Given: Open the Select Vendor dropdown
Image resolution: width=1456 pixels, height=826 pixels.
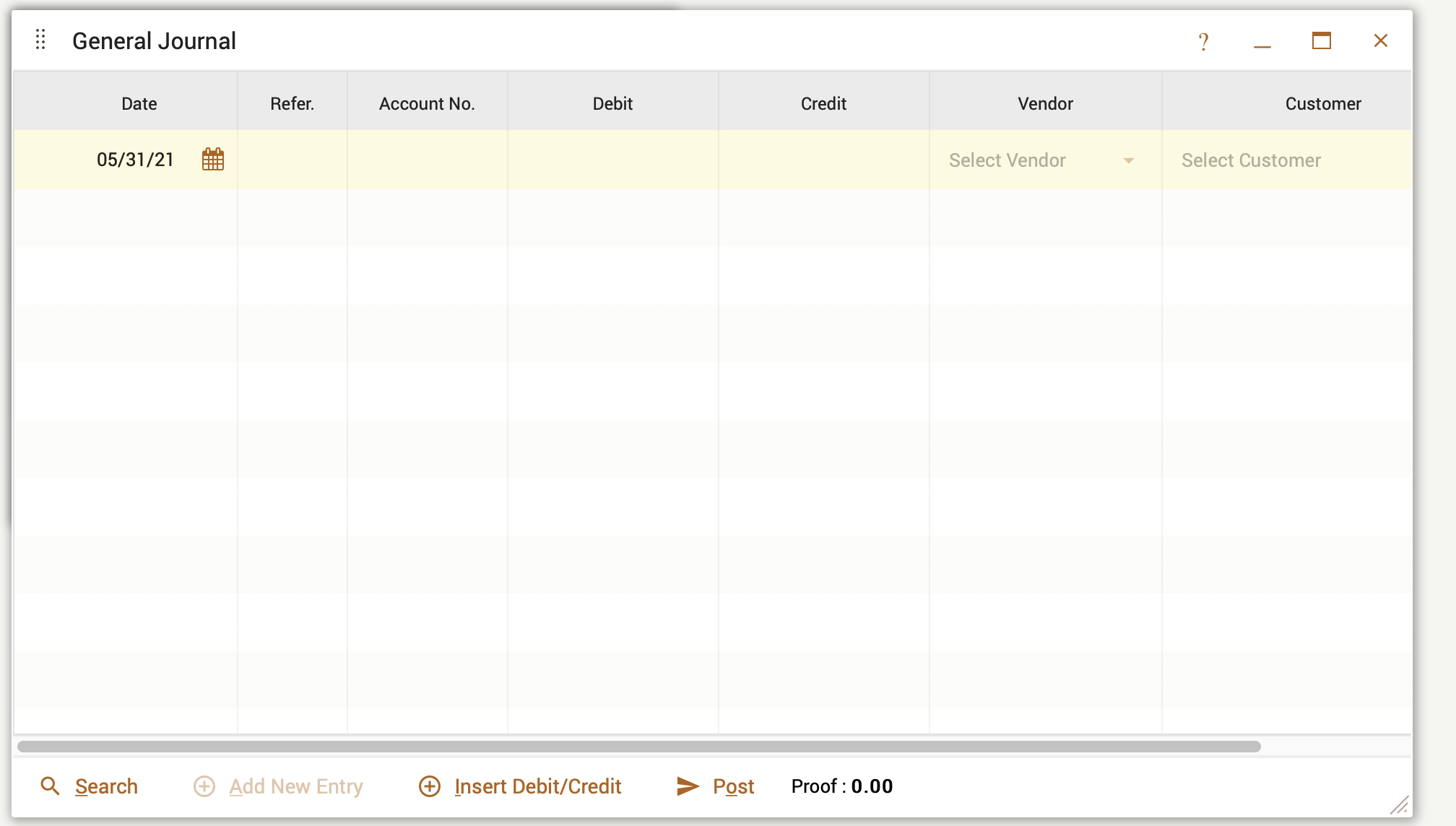Looking at the screenshot, I should pyautogui.click(x=1026, y=160).
